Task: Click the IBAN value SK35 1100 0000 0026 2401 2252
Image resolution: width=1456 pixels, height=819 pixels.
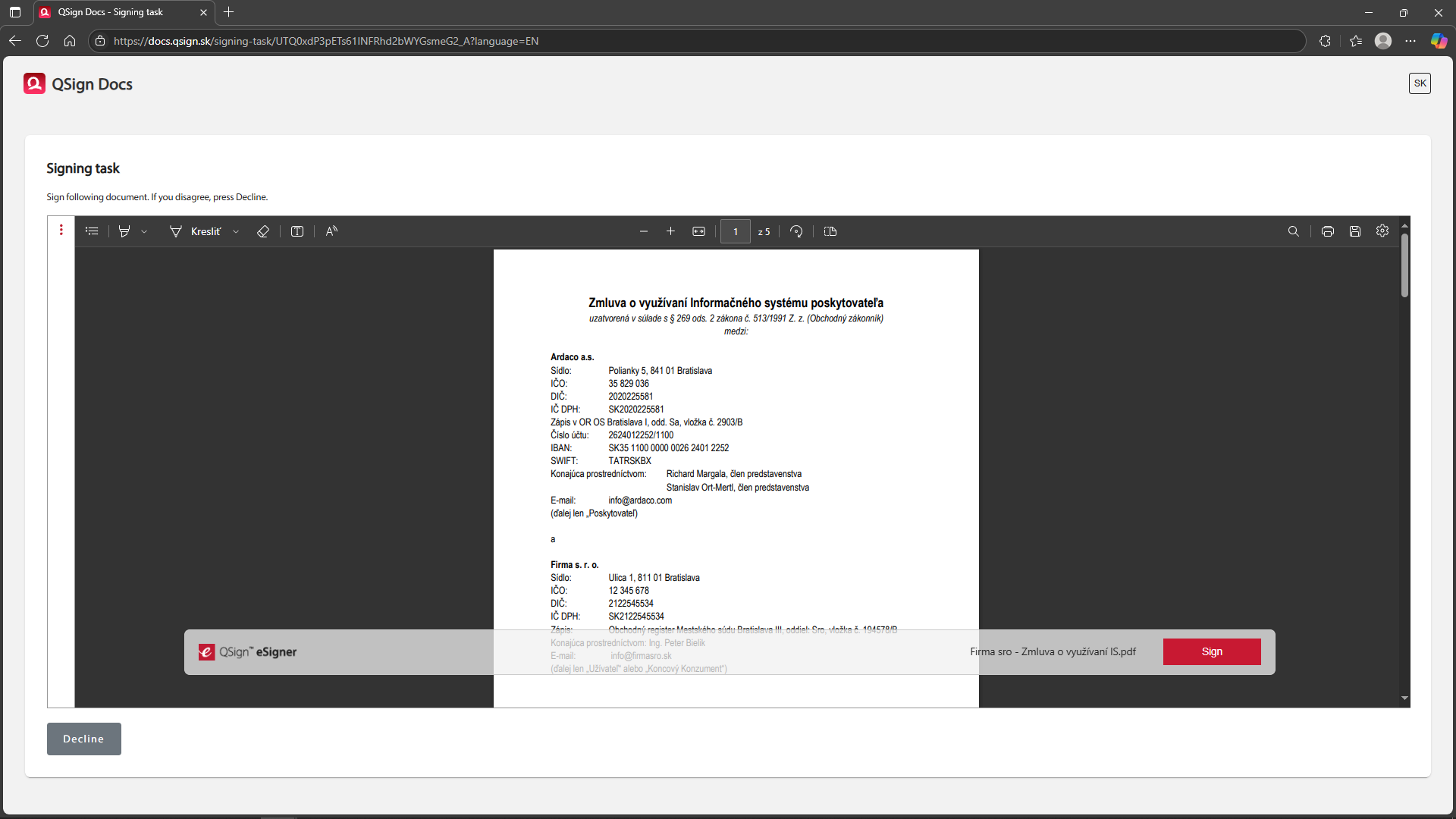Action: tap(669, 448)
